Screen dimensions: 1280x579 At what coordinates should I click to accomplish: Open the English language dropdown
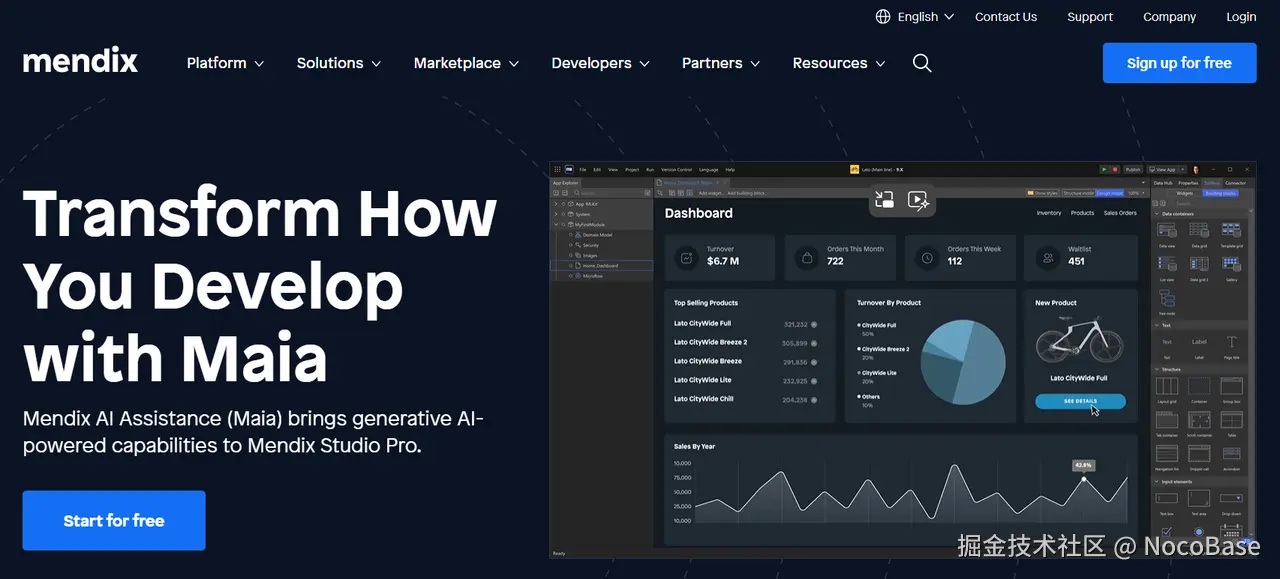tap(915, 17)
